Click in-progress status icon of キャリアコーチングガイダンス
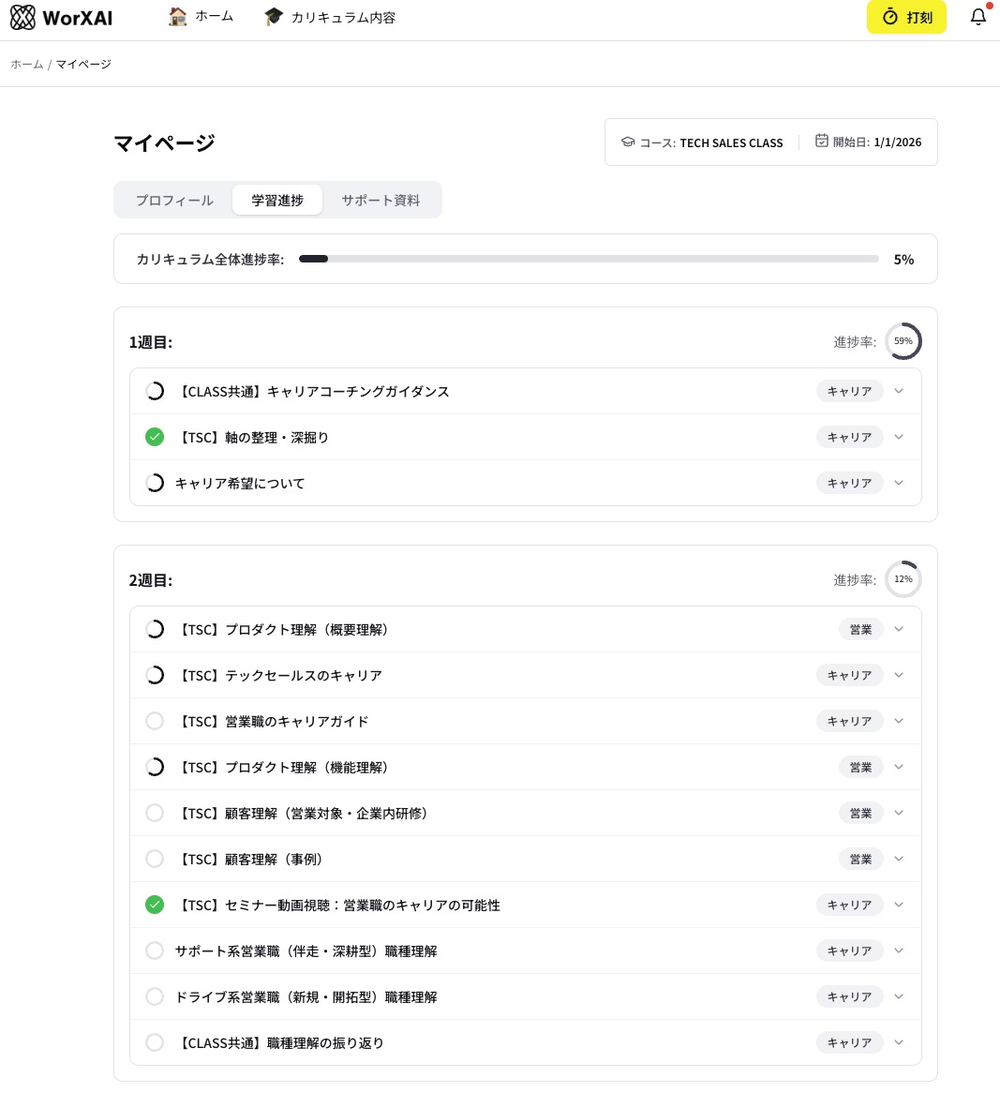This screenshot has height=1093, width=1000. click(x=155, y=391)
